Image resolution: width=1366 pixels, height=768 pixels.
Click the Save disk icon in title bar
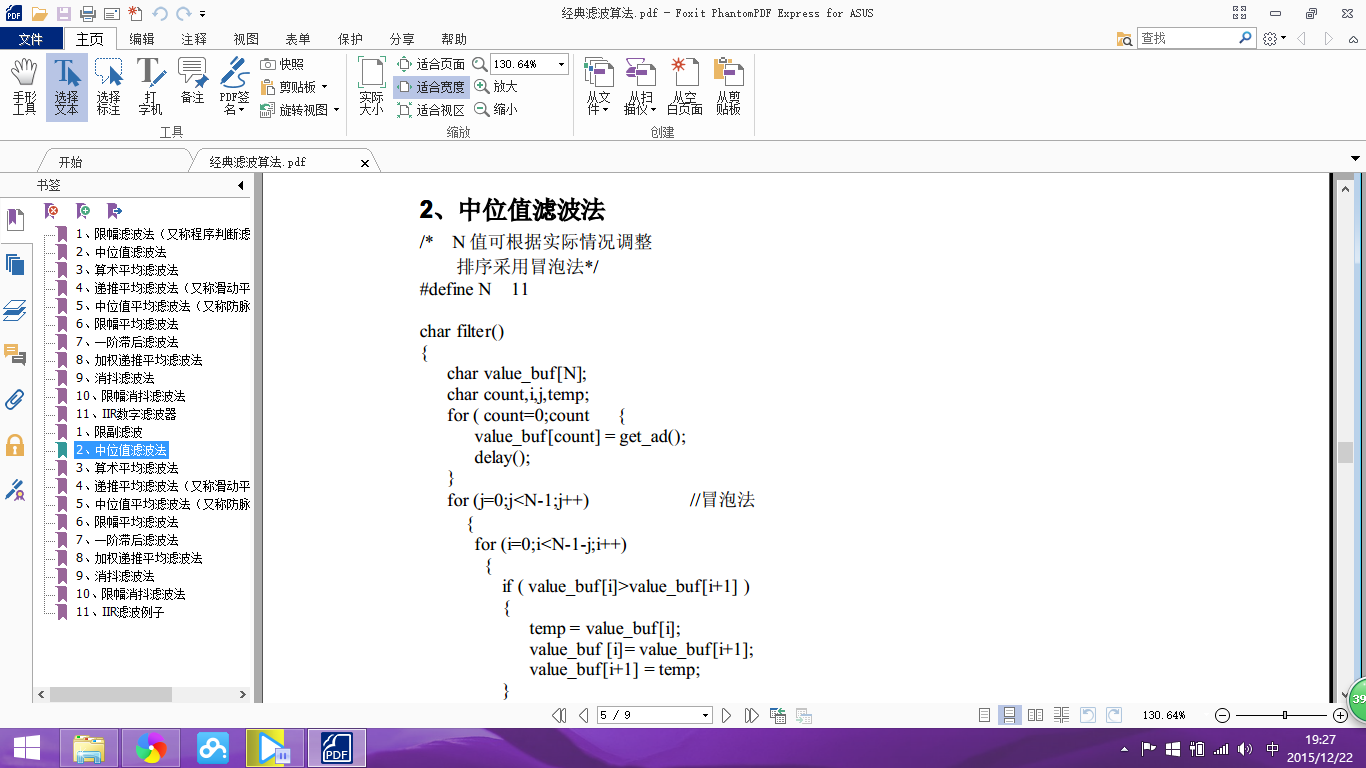coord(64,14)
